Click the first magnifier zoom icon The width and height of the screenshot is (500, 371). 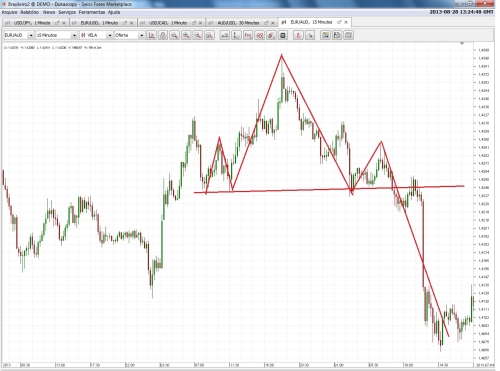pyautogui.click(x=174, y=35)
